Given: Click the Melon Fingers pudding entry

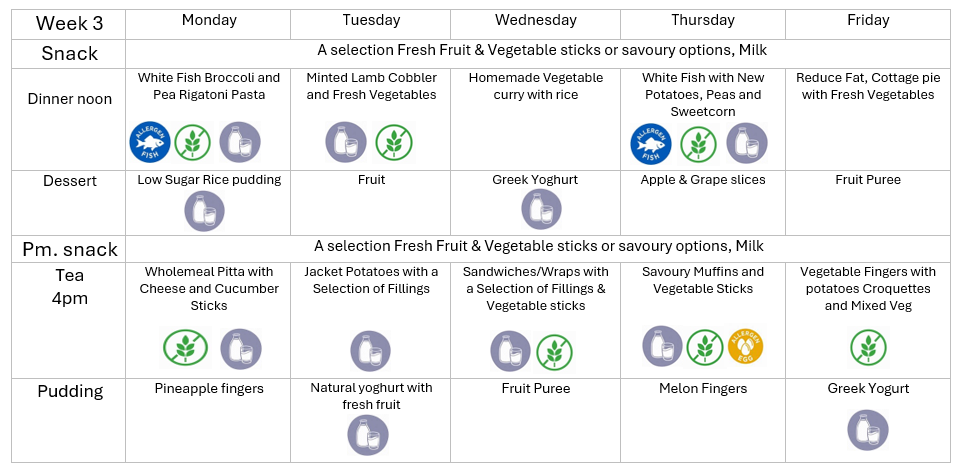Looking at the screenshot, I should 703,388.
